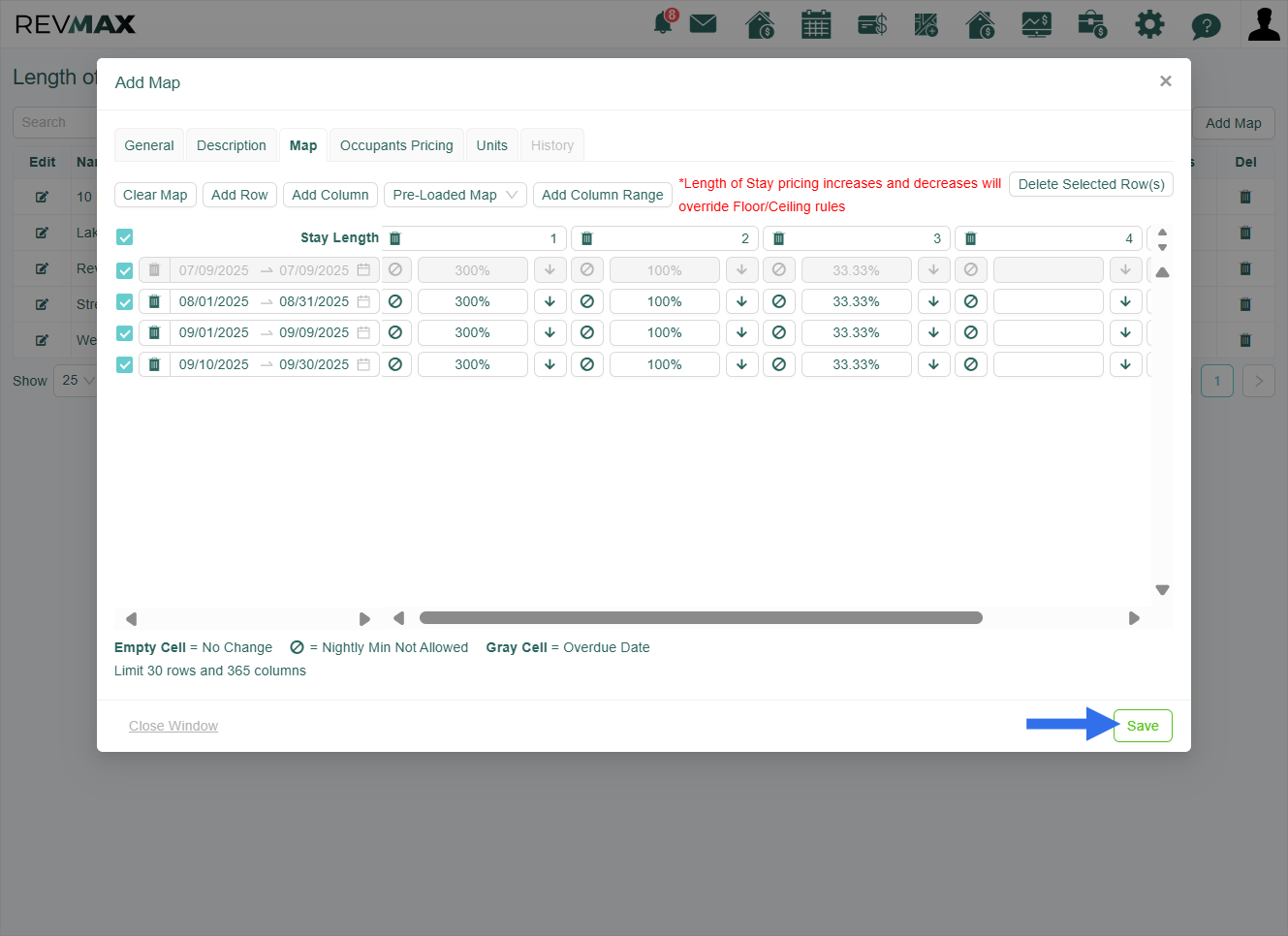Open the notifications bell icon
1288x936 pixels.
tap(664, 22)
